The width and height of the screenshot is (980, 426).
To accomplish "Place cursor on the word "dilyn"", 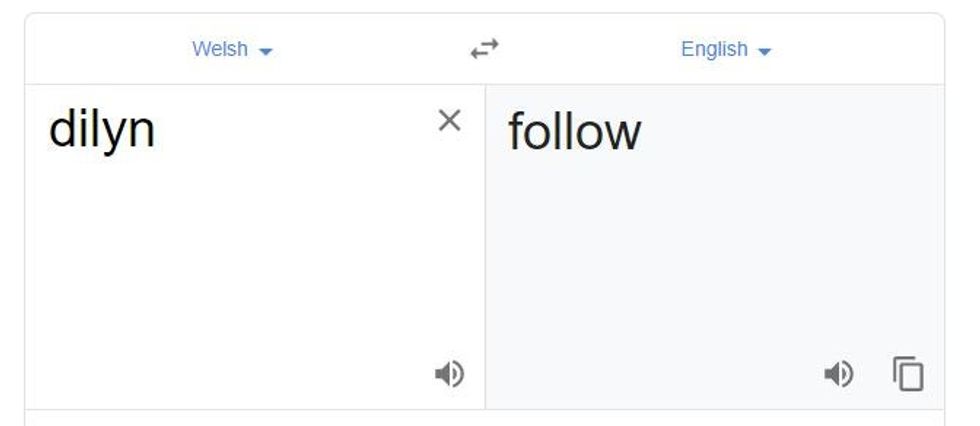I will 102,131.
